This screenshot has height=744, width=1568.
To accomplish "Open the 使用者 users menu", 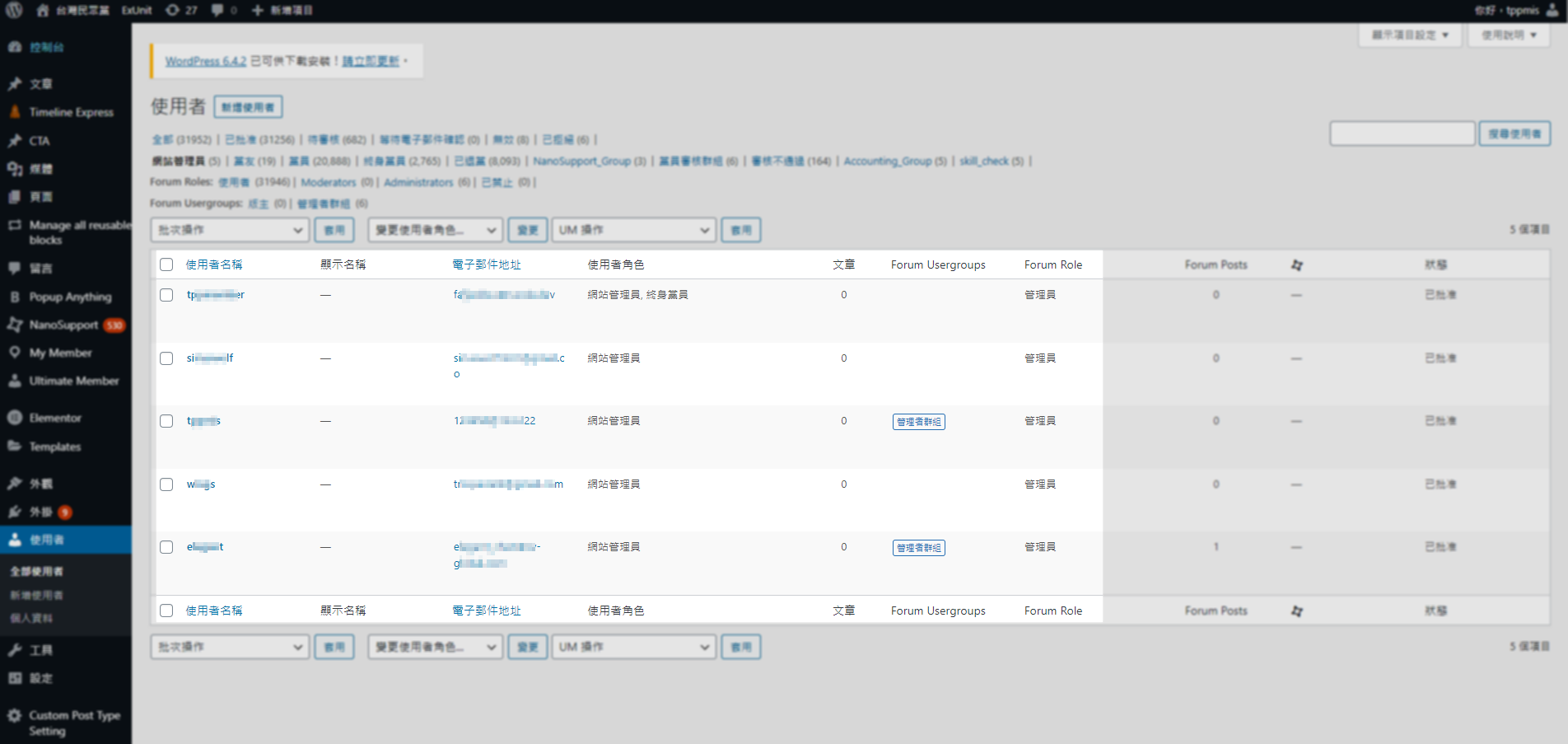I will coord(66,540).
